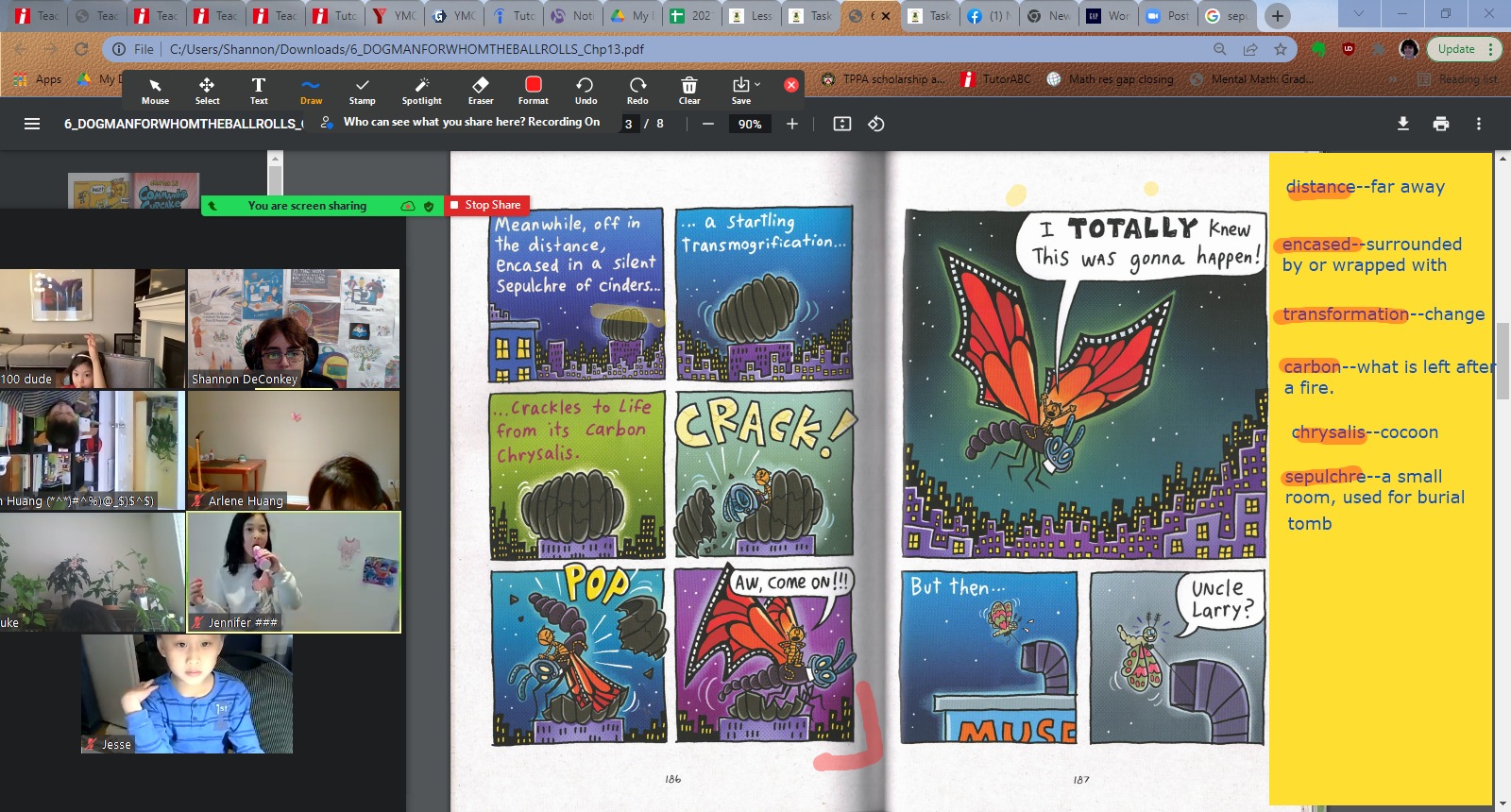Select Shannon DeConkey's video tile
Image resolution: width=1511 pixels, height=812 pixels.
tap(294, 329)
